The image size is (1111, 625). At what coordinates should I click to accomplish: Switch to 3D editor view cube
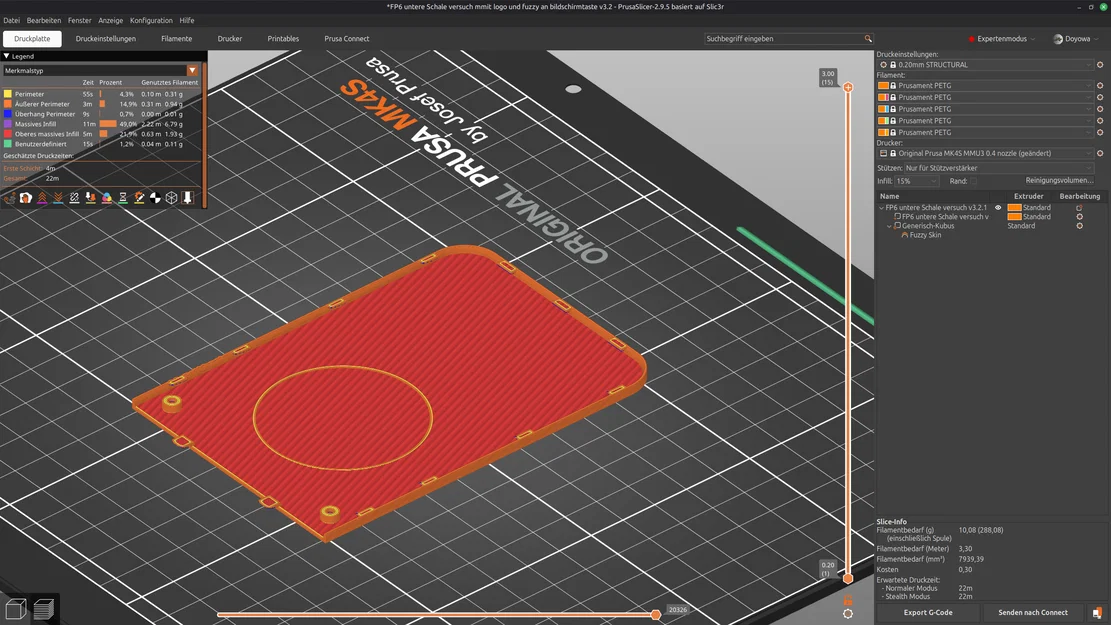click(x=16, y=609)
